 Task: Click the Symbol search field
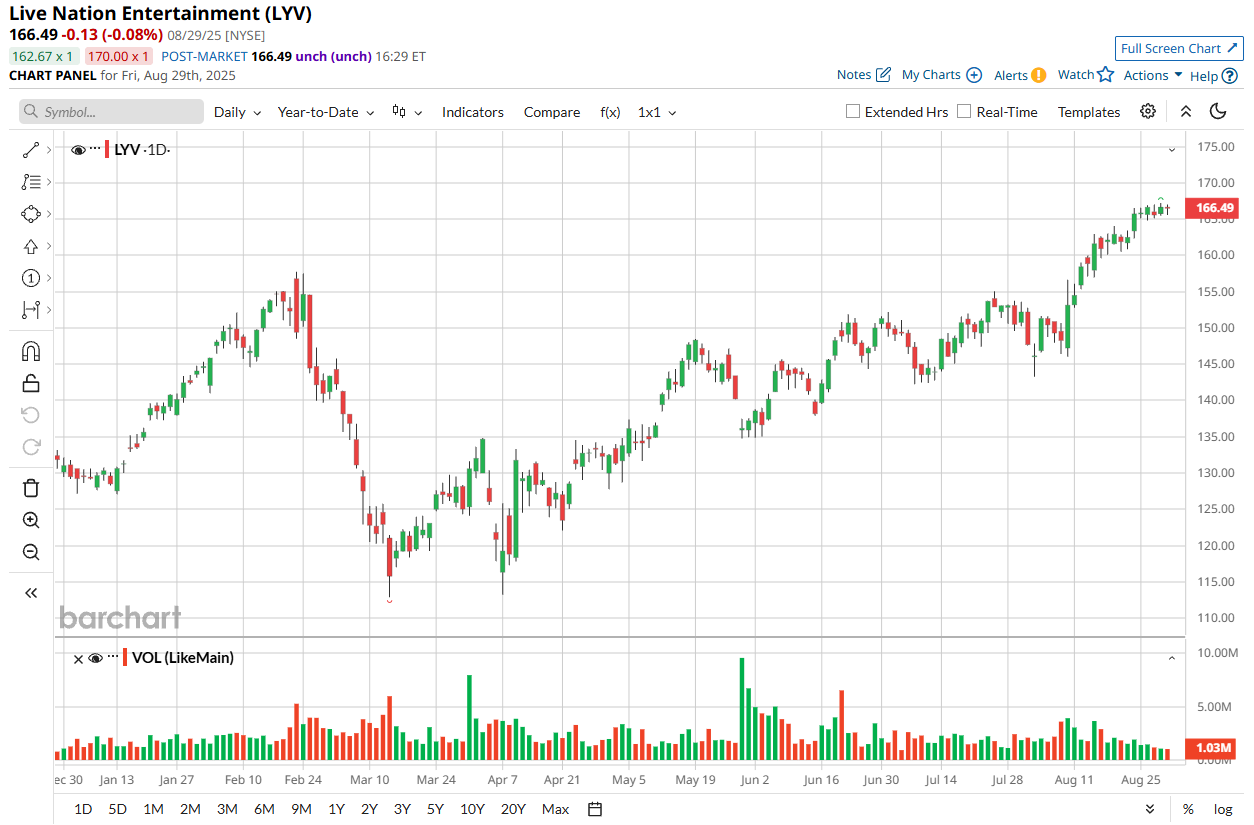111,112
